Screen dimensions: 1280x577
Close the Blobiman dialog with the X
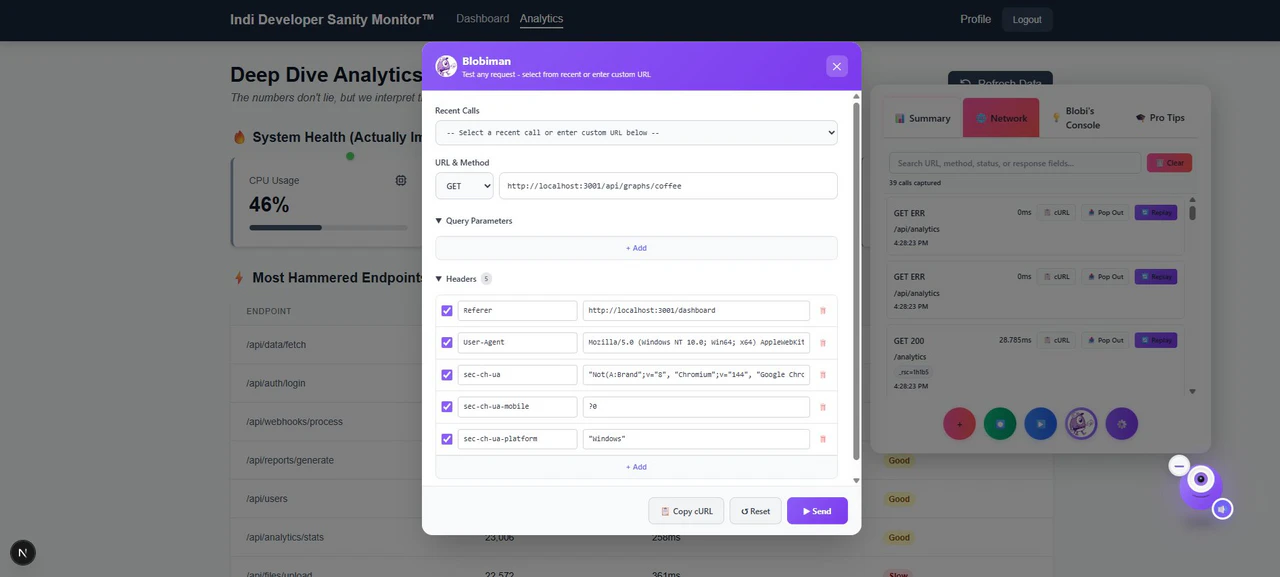pyautogui.click(x=837, y=66)
